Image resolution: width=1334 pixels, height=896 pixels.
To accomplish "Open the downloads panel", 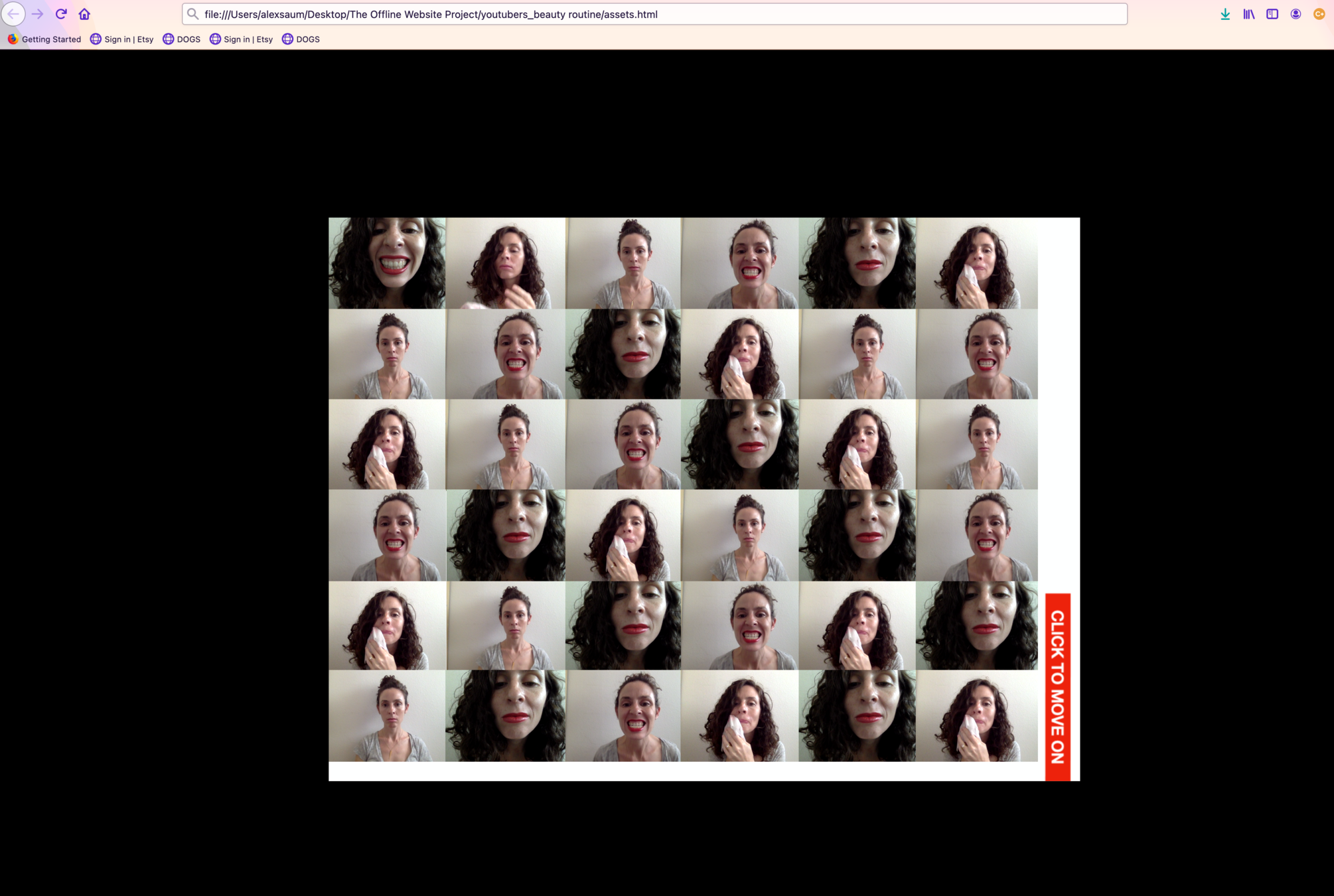I will click(x=1225, y=14).
